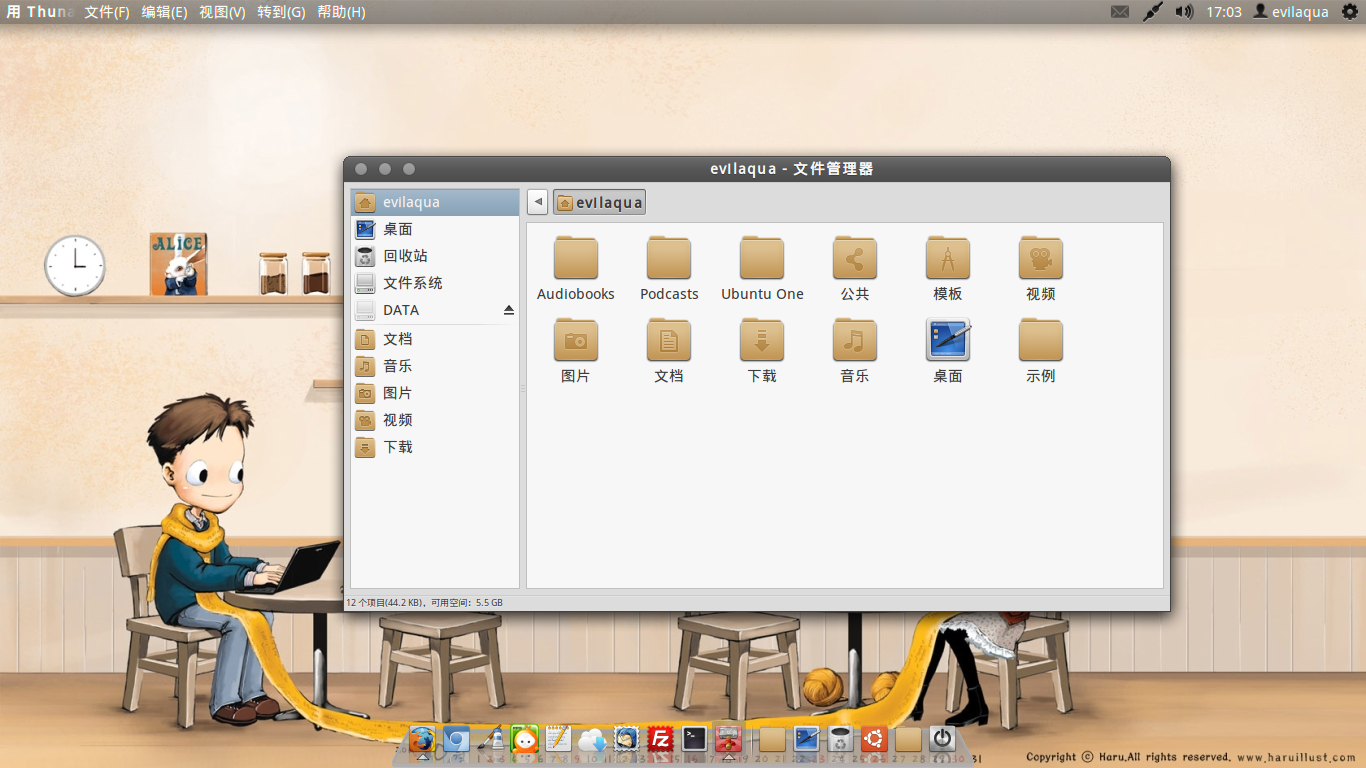Open 回收站 trash in sidebar
The height and width of the screenshot is (768, 1366).
pos(435,256)
